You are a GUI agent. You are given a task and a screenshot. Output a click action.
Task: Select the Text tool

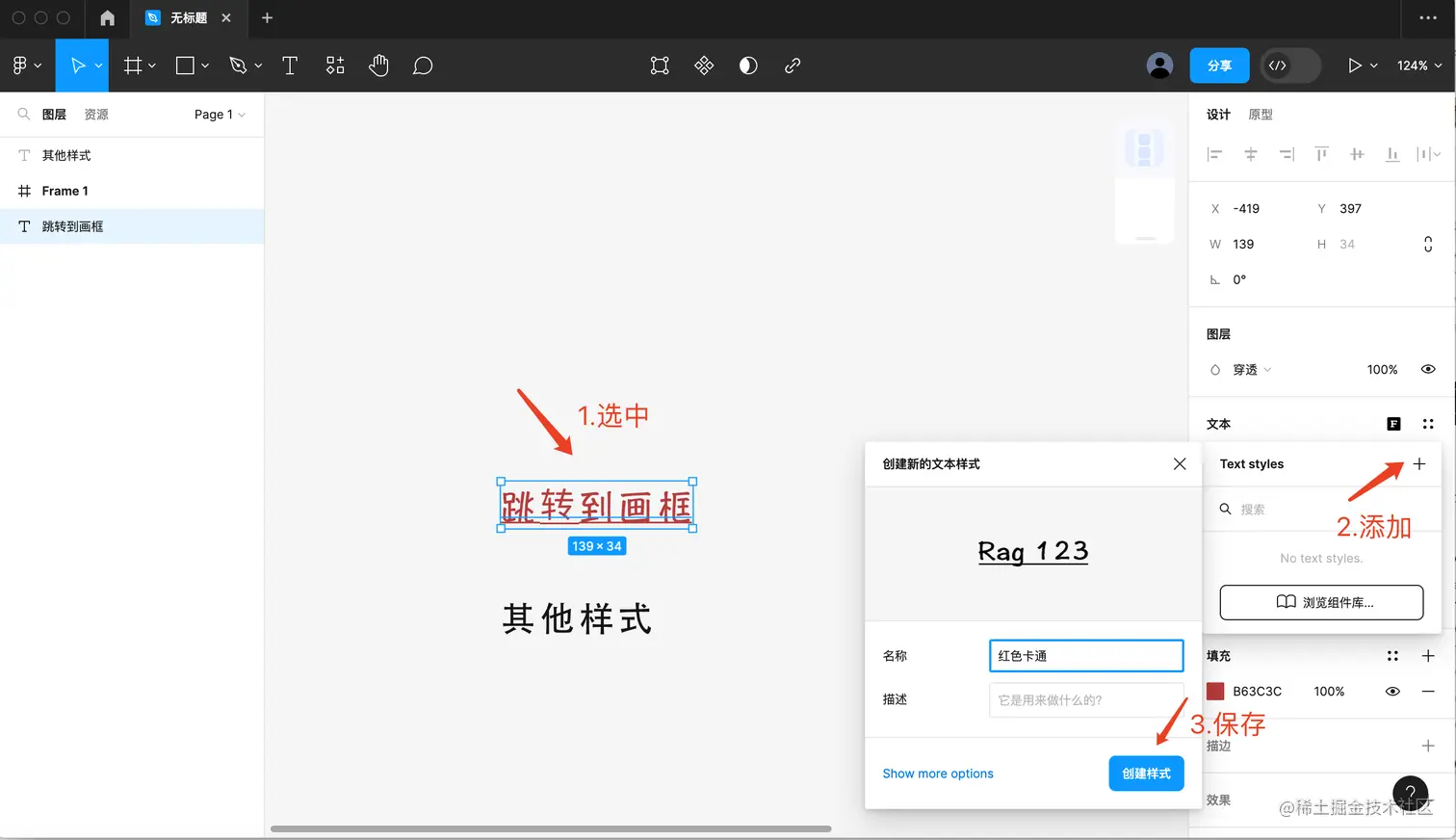[290, 66]
